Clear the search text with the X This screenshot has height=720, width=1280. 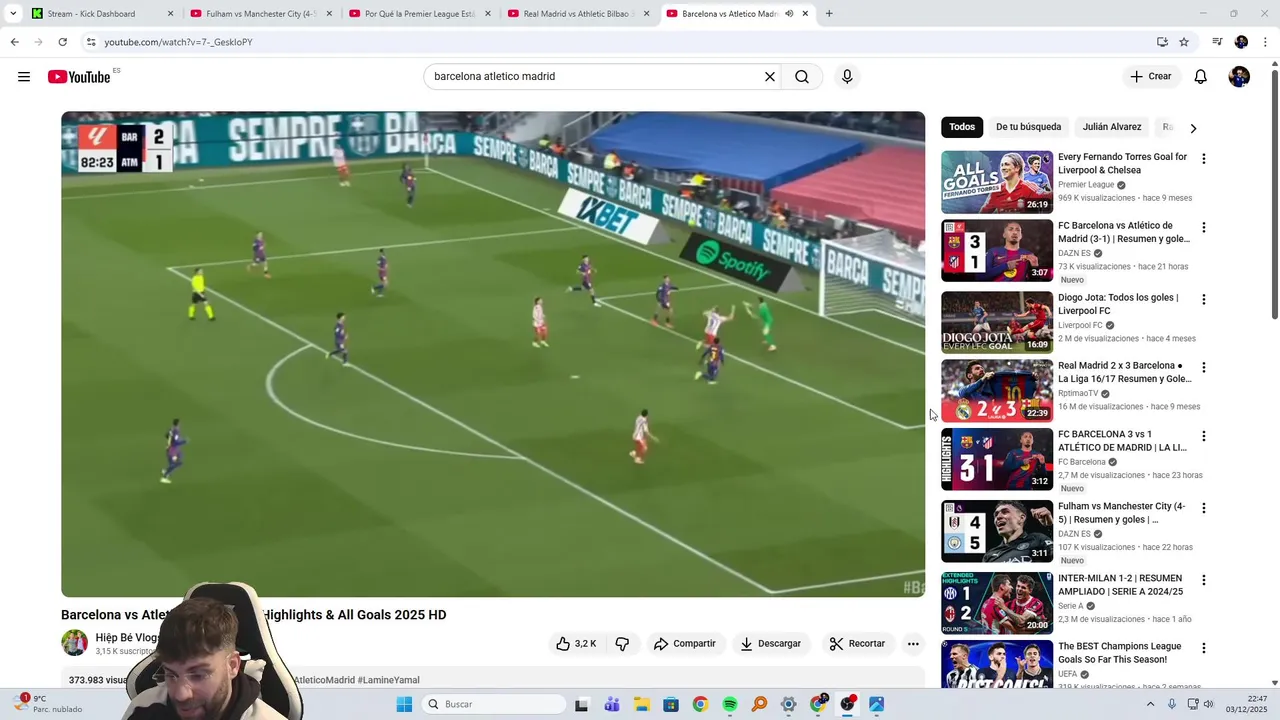point(770,77)
